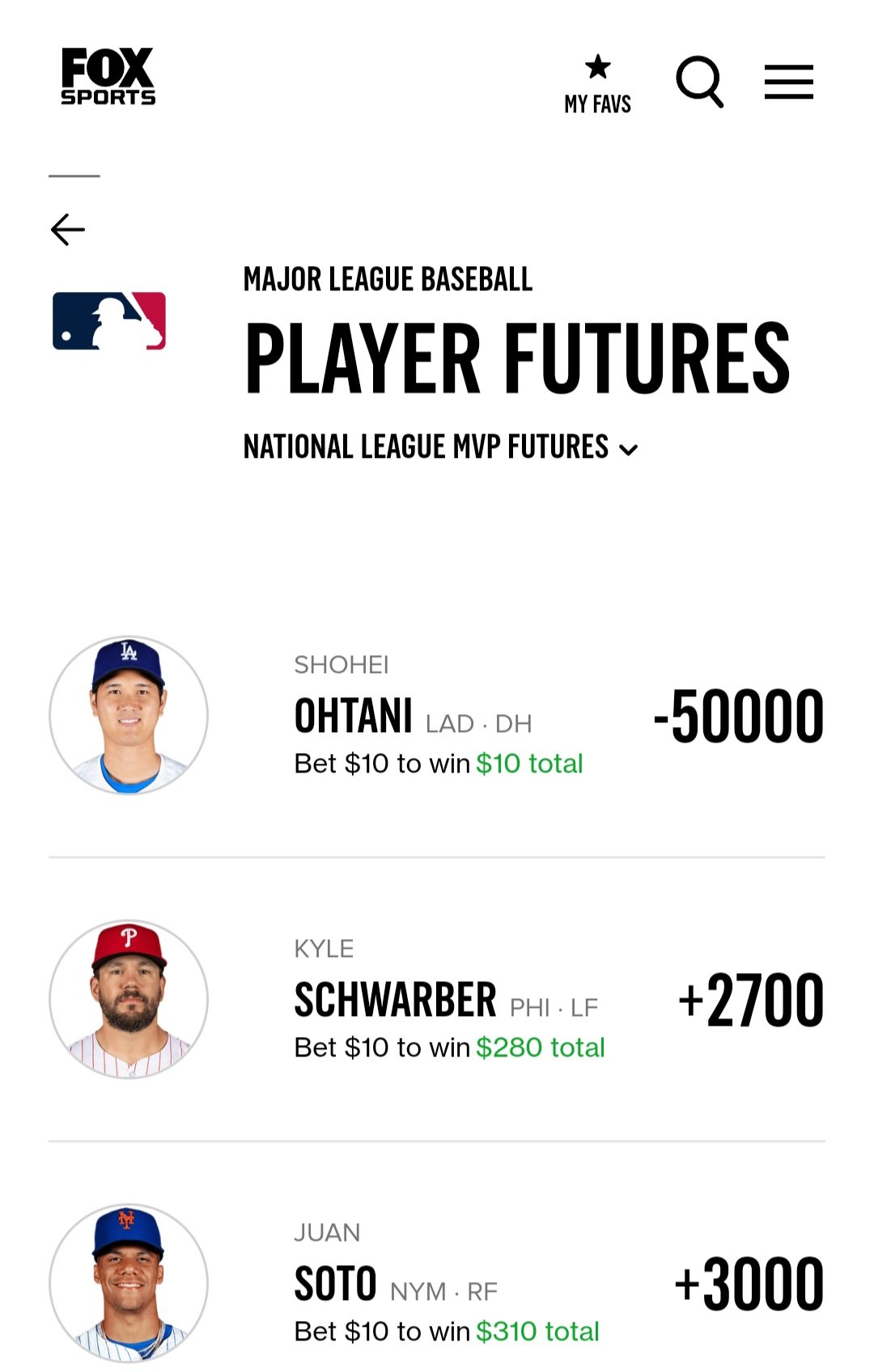The width and height of the screenshot is (874, 1372).
Task: Open Juan Soto's headshot
Action: (x=129, y=1283)
